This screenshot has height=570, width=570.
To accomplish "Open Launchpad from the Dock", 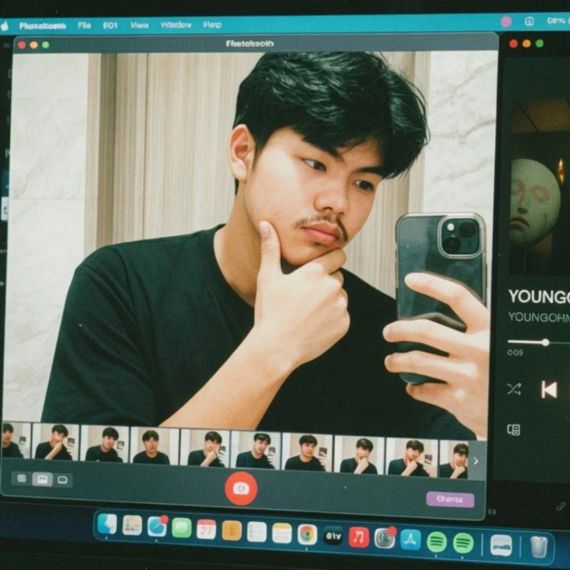I will tap(132, 526).
